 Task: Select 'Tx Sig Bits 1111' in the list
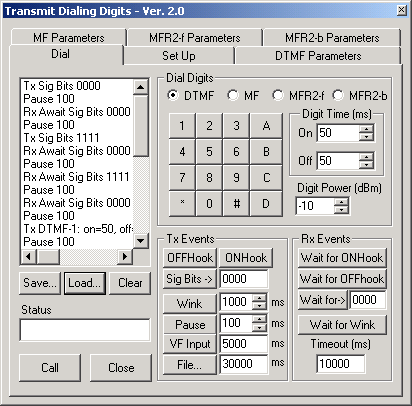point(61,138)
